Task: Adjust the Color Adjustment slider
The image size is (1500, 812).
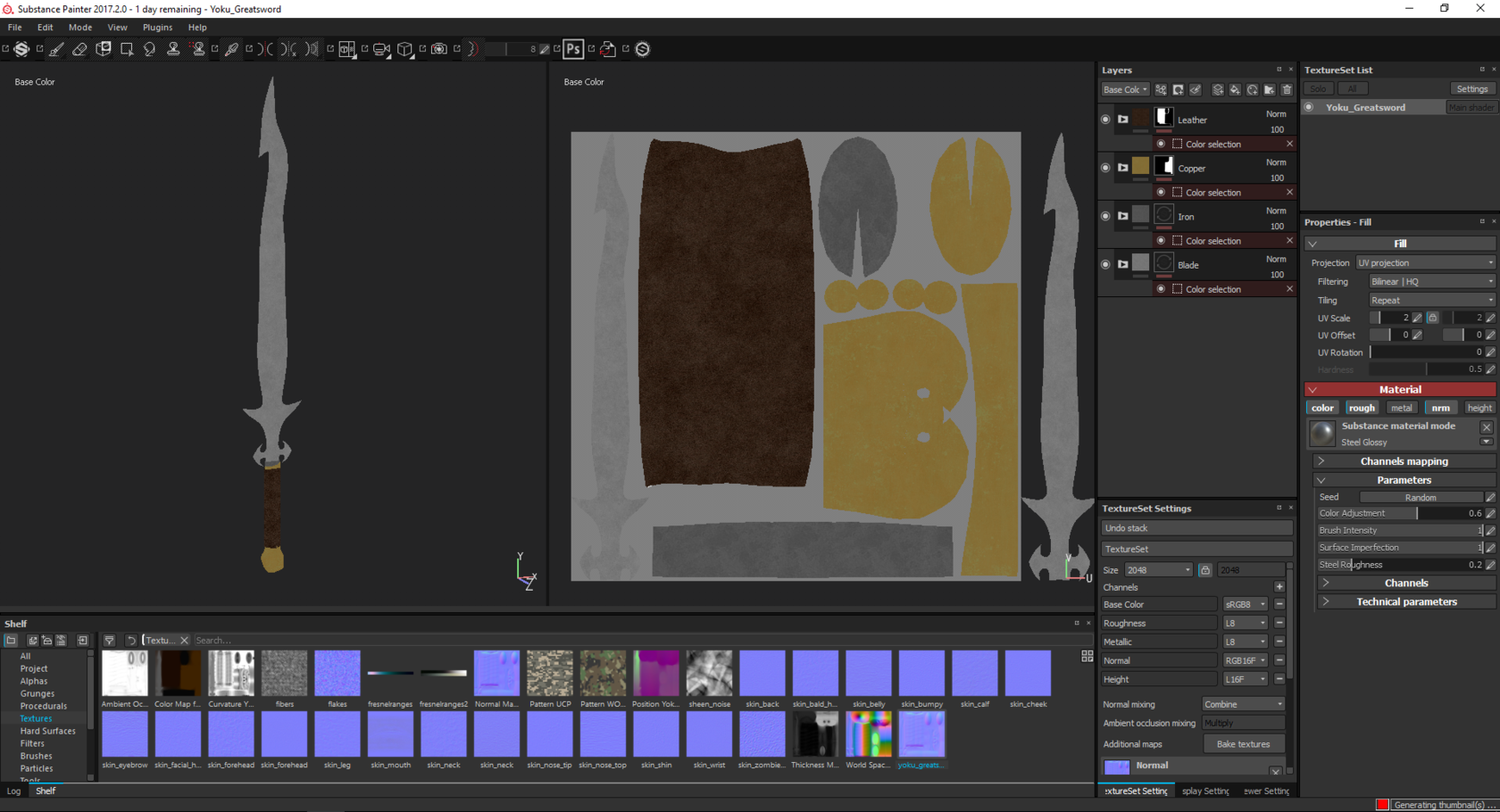Action: pos(1416,513)
